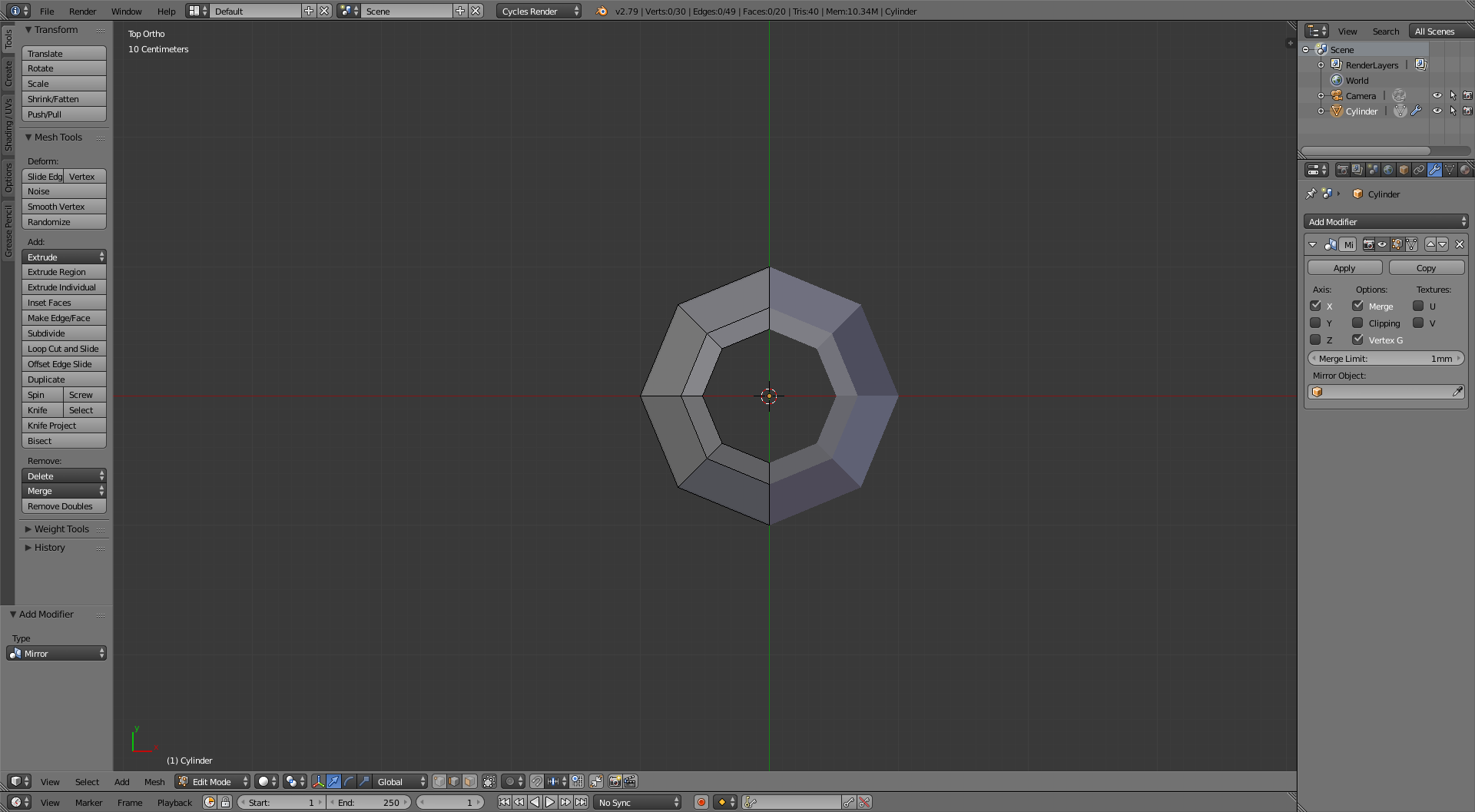Remove the Mirror modifier with X

[1460, 244]
